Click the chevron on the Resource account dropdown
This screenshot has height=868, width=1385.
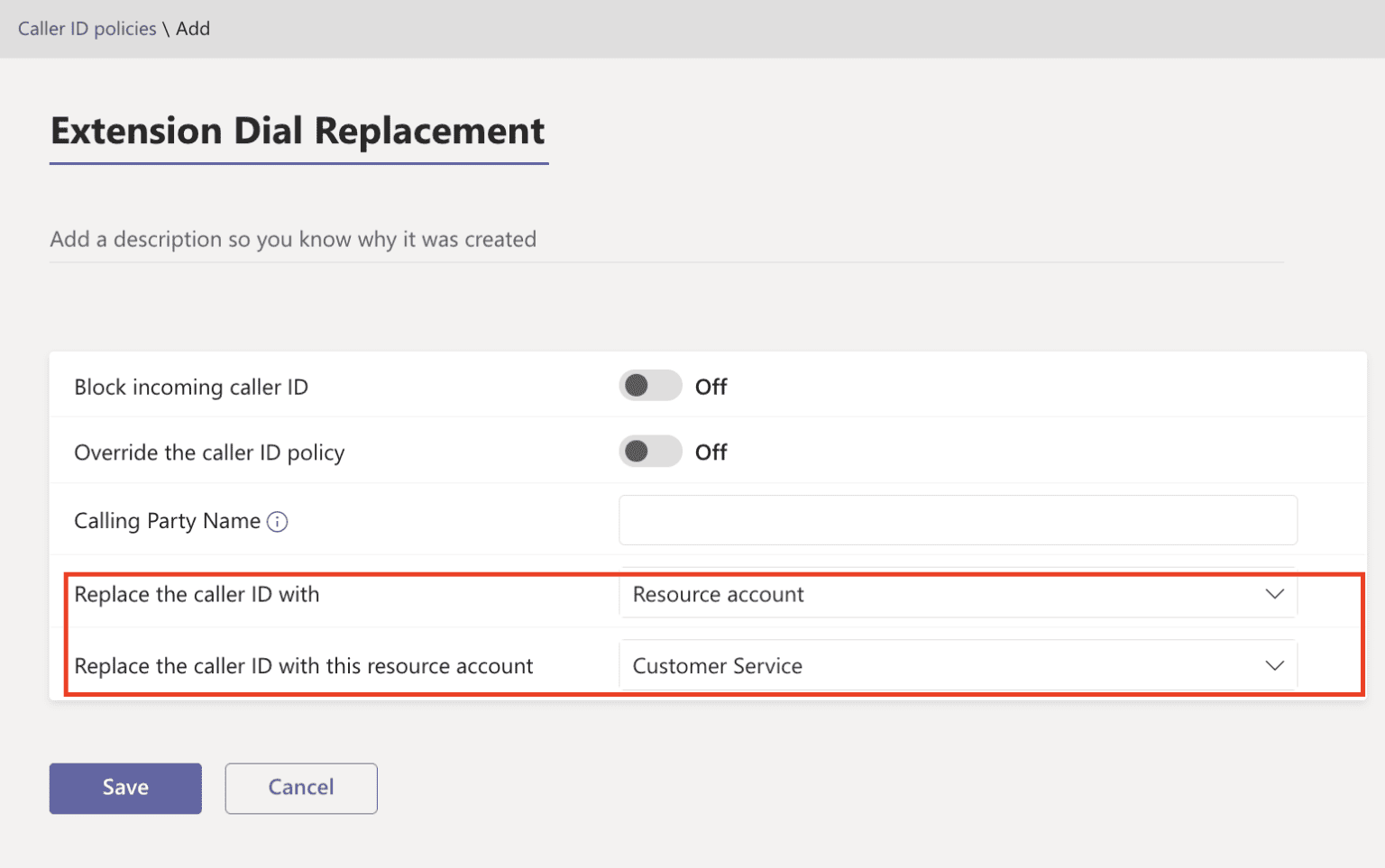click(1274, 594)
